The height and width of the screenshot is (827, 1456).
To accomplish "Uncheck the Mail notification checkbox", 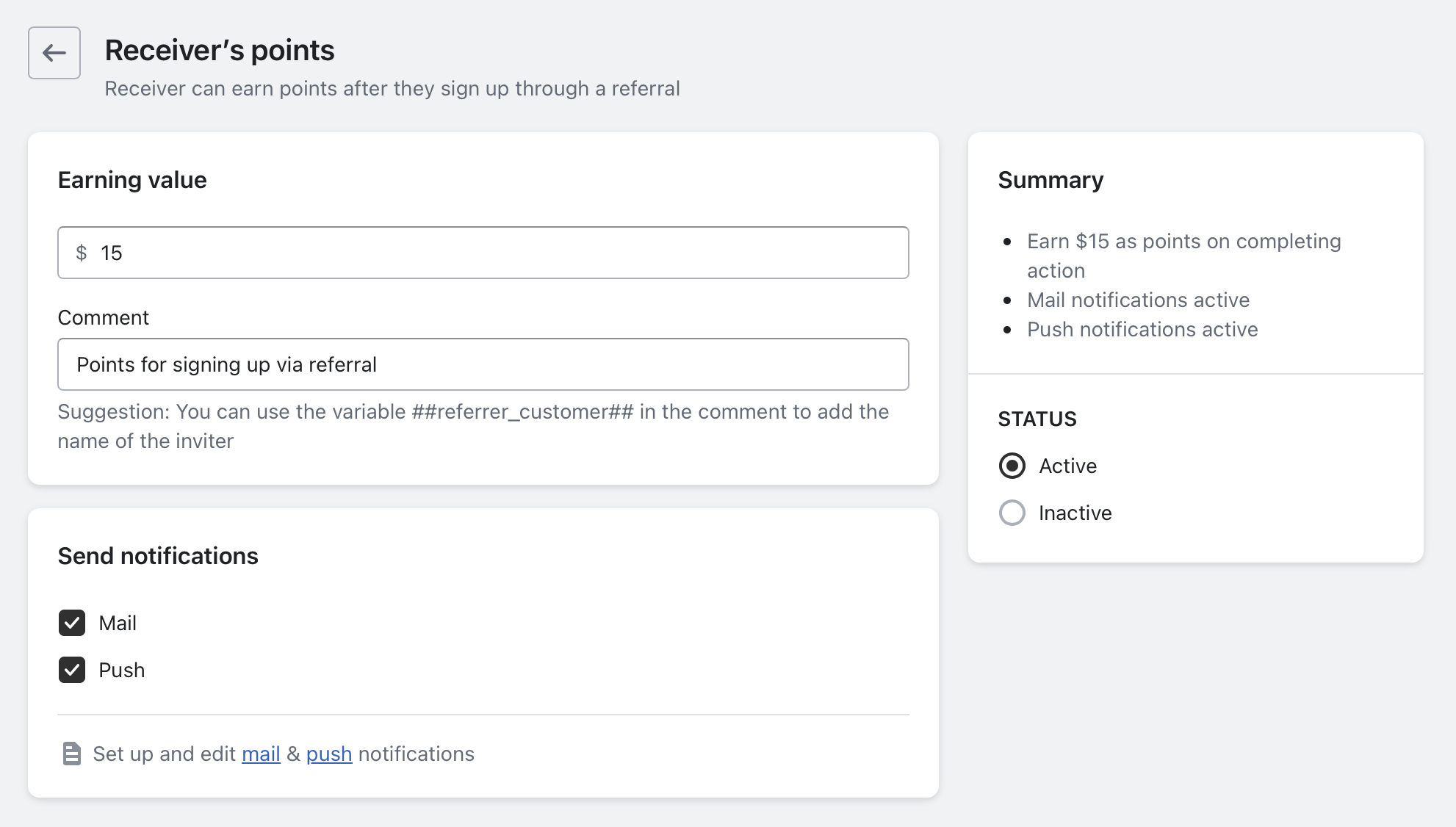I will [x=72, y=623].
